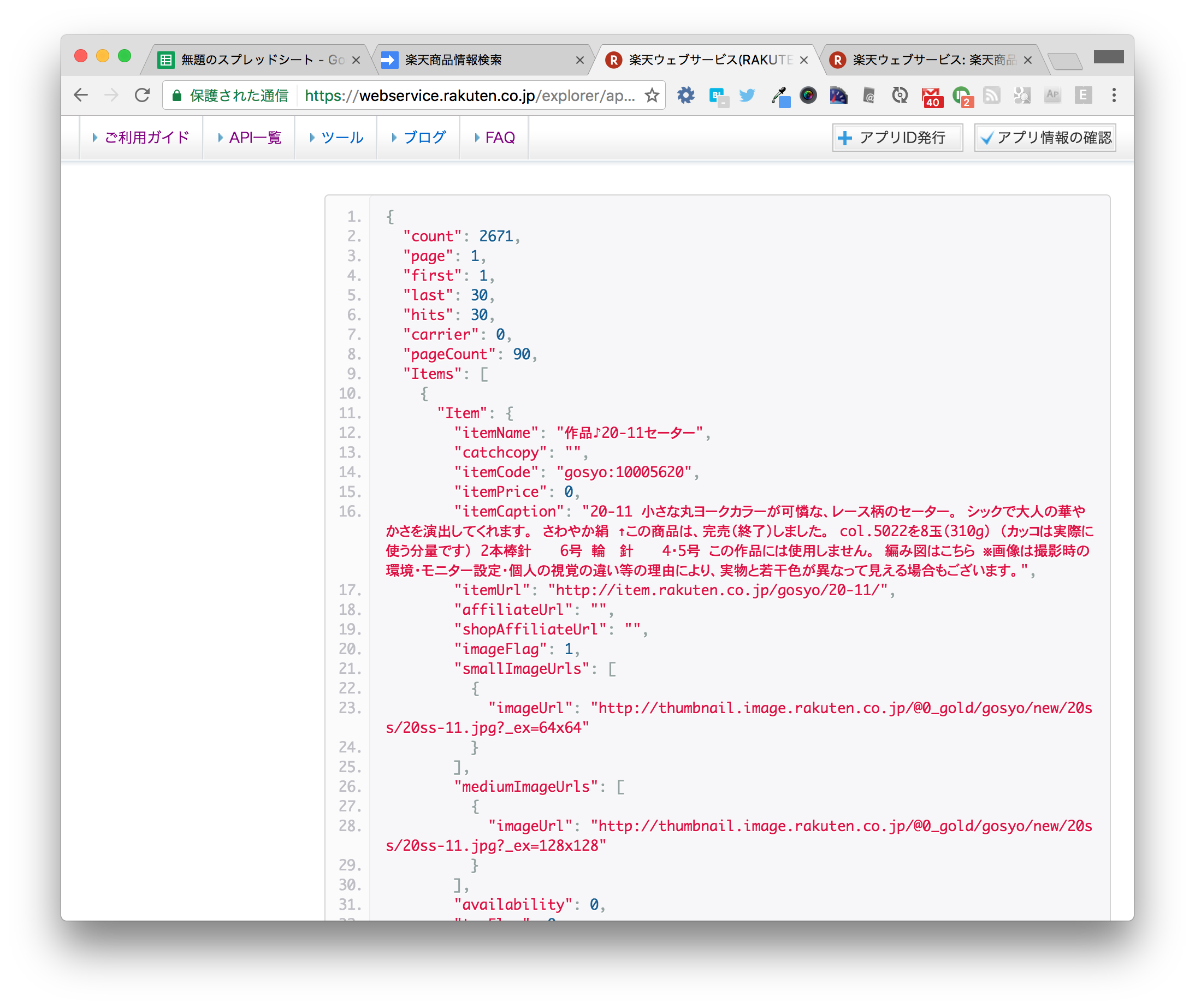The image size is (1195, 1008).
Task: Click the "carrier": 0 line
Action: tap(457, 334)
